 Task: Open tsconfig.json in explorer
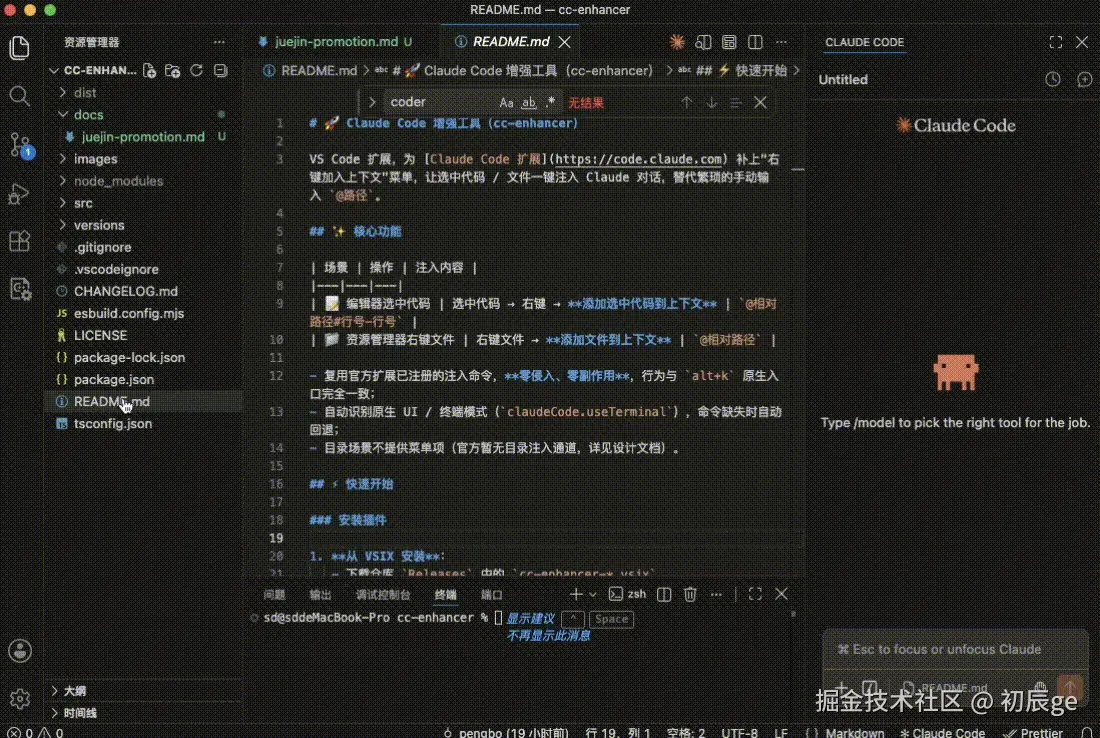(x=113, y=424)
